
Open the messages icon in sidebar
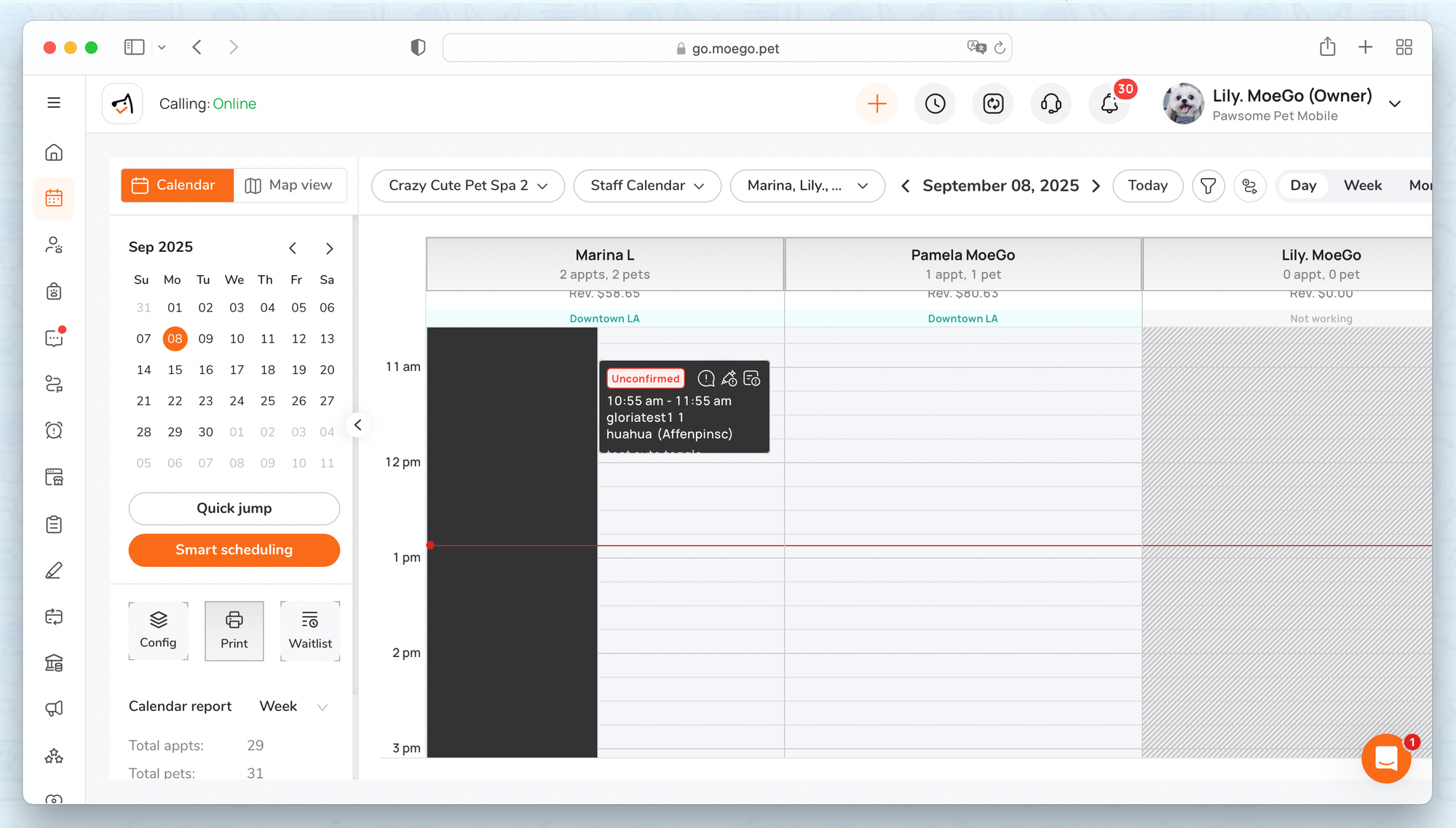click(x=54, y=338)
